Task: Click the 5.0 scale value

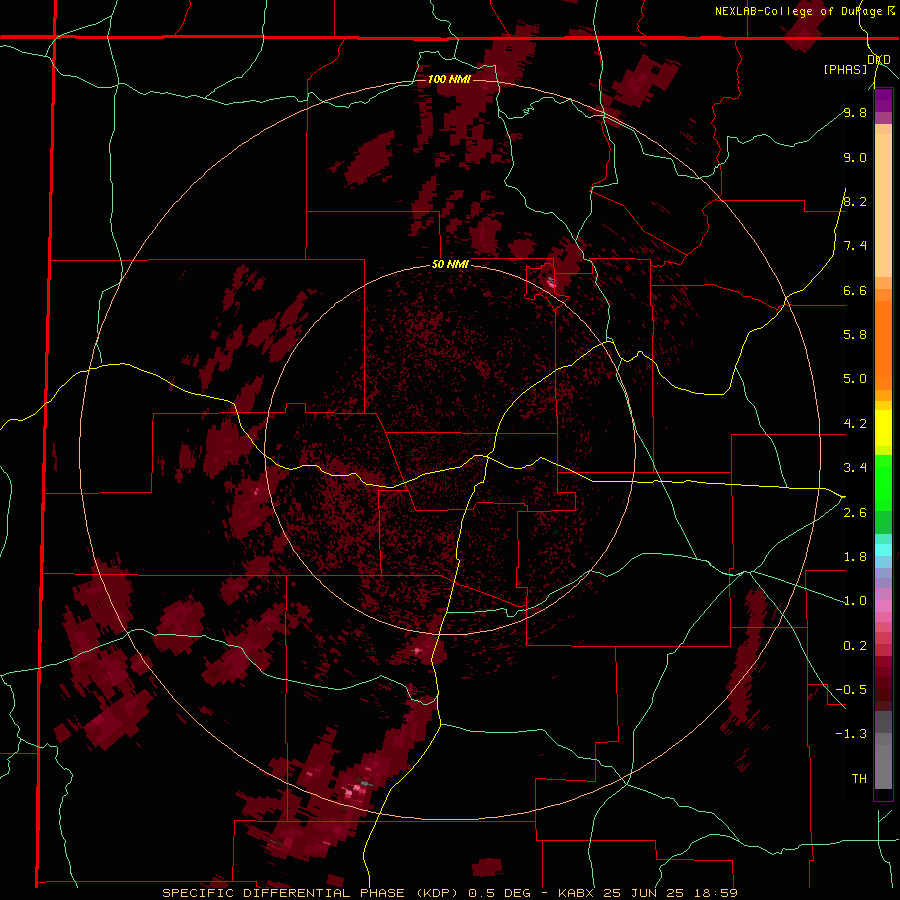Action: (855, 379)
